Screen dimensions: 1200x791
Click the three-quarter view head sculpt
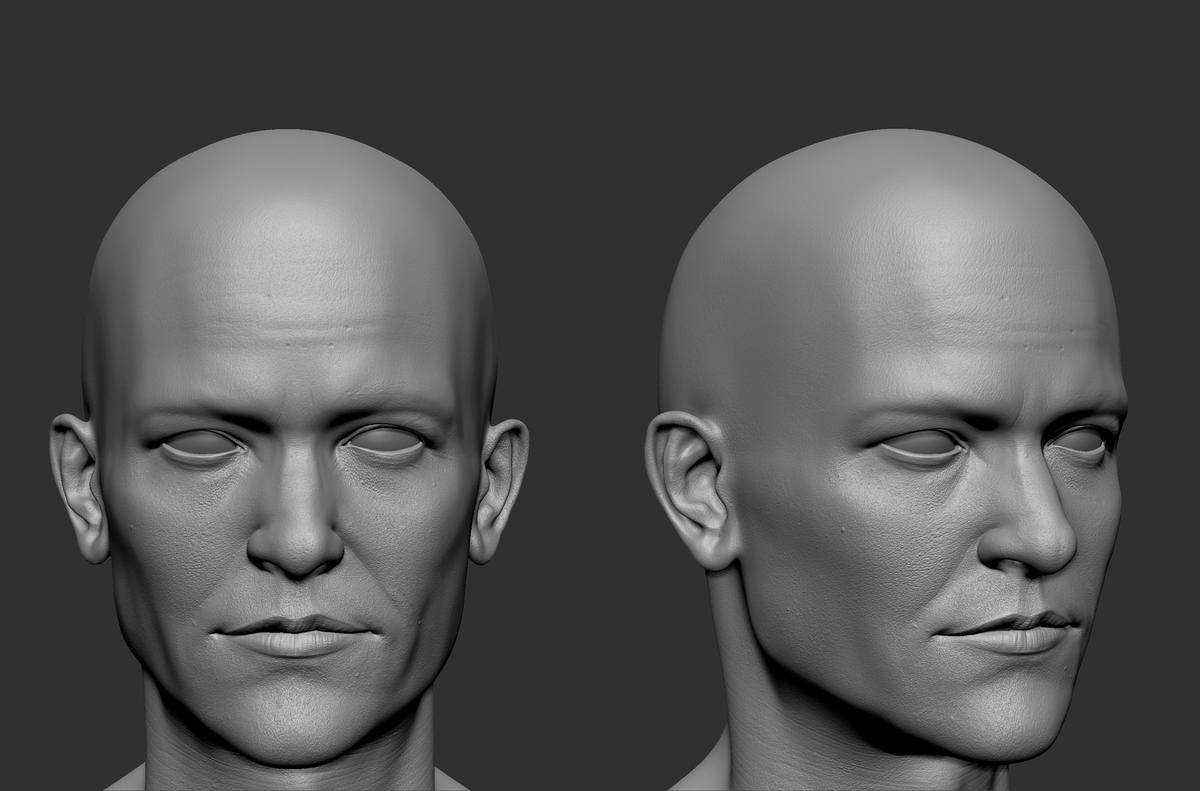click(x=888, y=460)
